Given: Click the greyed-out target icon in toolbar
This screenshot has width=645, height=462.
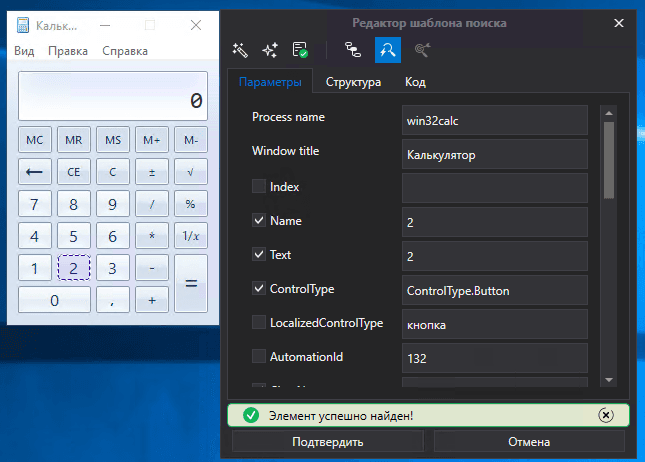Looking at the screenshot, I should pyautogui.click(x=422, y=49).
